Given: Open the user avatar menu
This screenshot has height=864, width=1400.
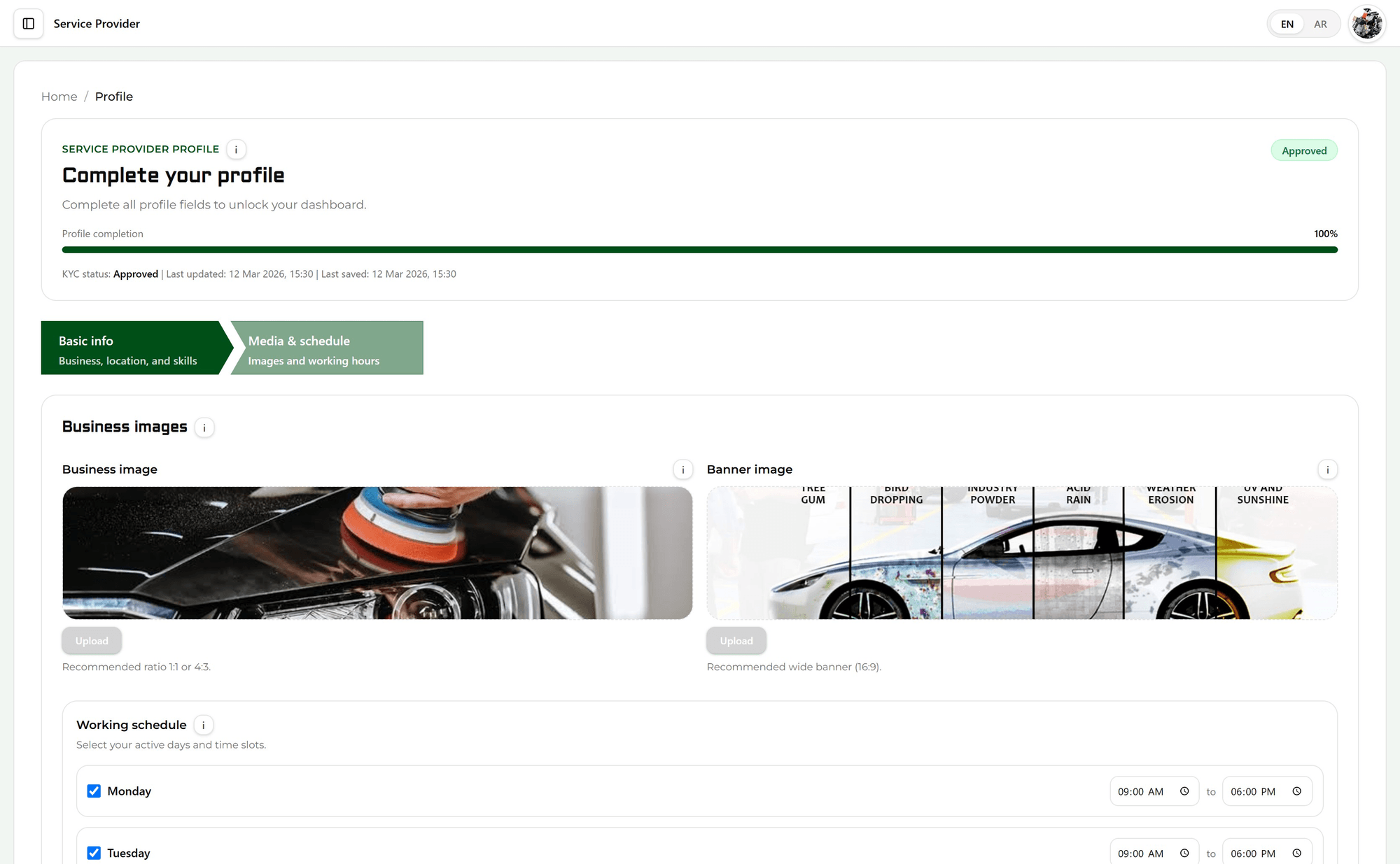Looking at the screenshot, I should (x=1366, y=24).
